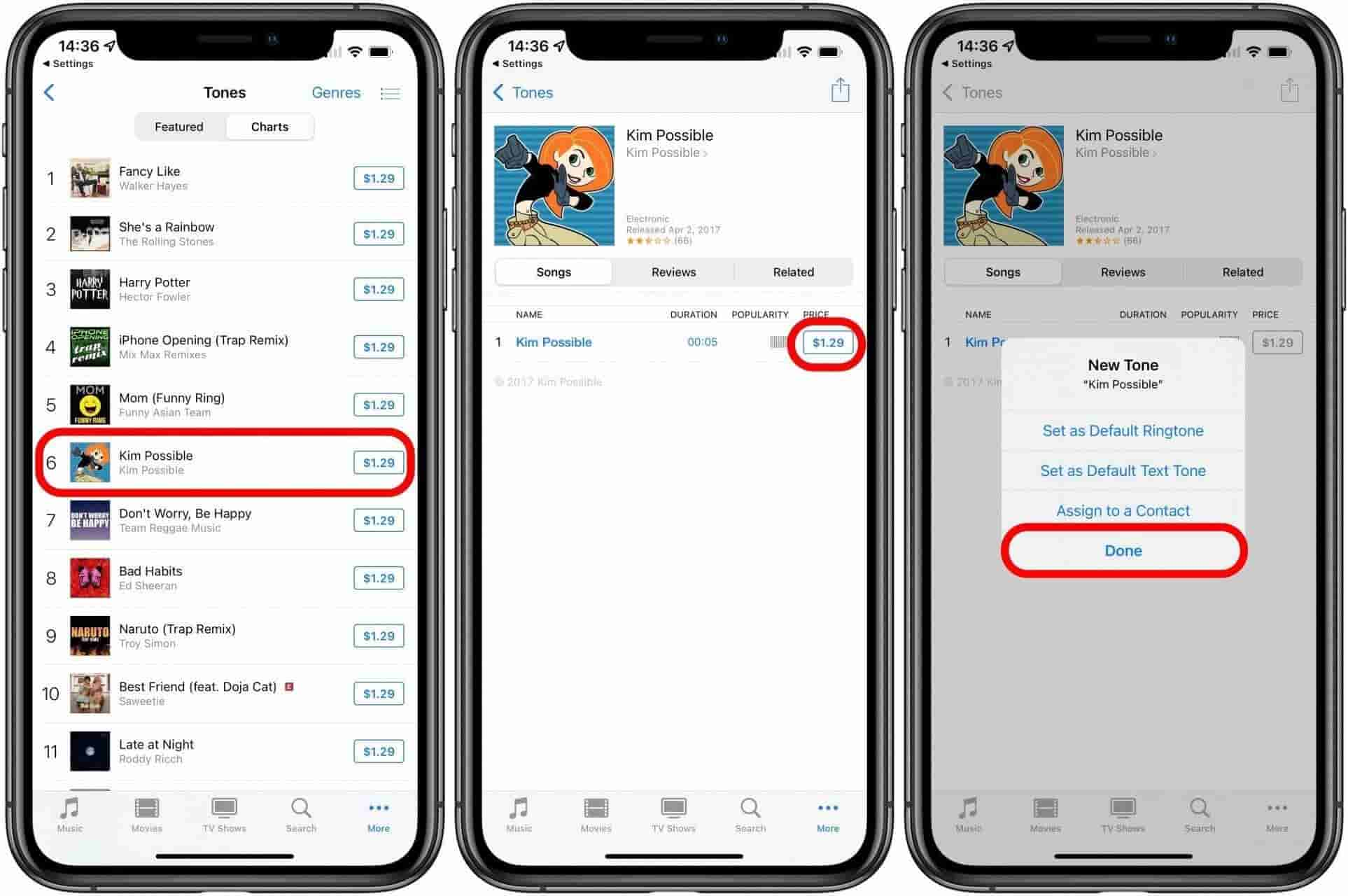This screenshot has height=896, width=1348.
Task: Tap the Movies icon in bottom nav
Action: 153,820
